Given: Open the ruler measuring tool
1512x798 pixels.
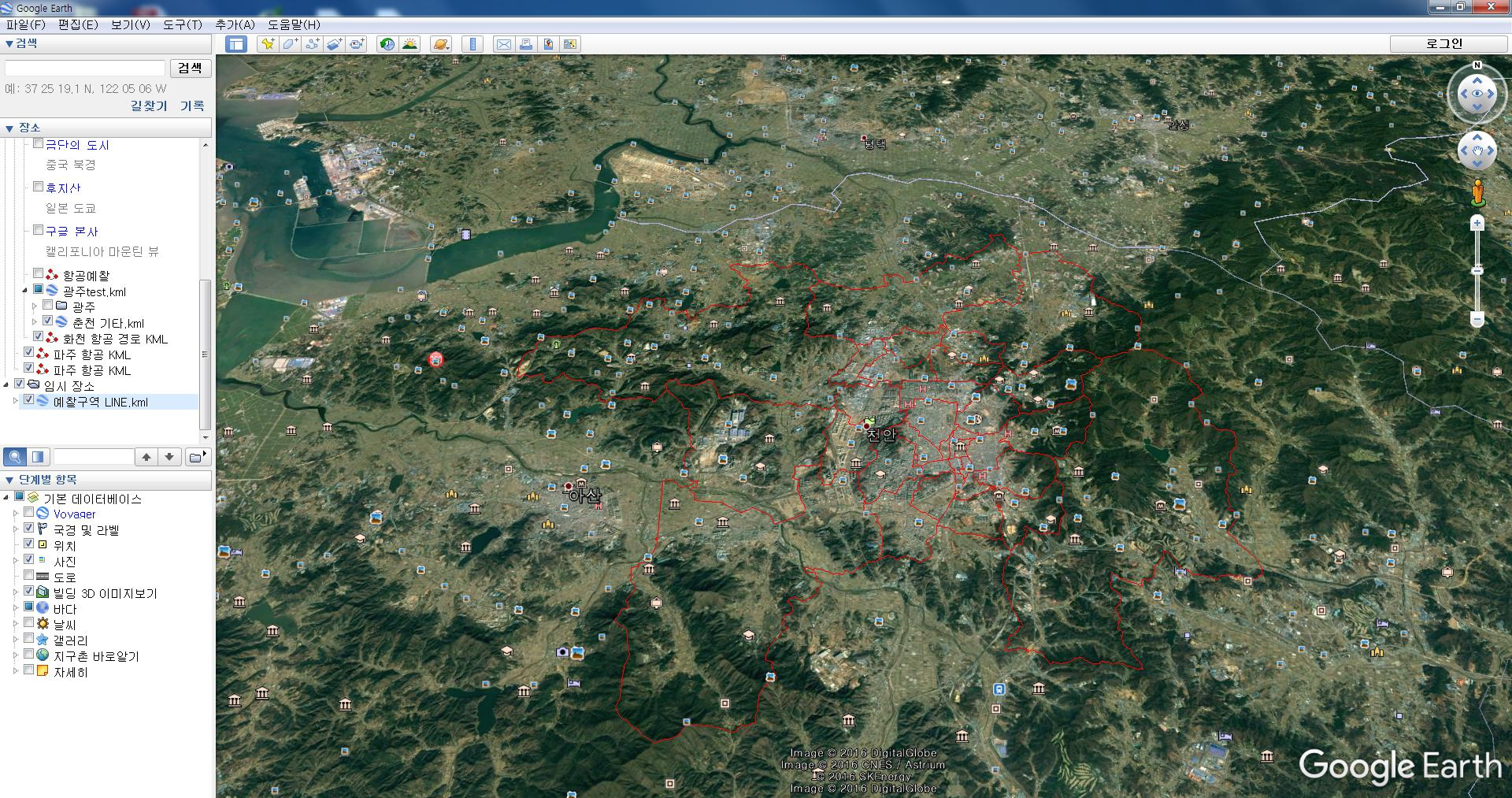Looking at the screenshot, I should 472,44.
